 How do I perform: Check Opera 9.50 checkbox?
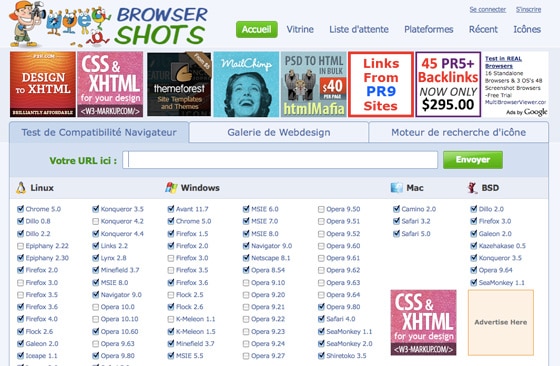click(x=321, y=209)
